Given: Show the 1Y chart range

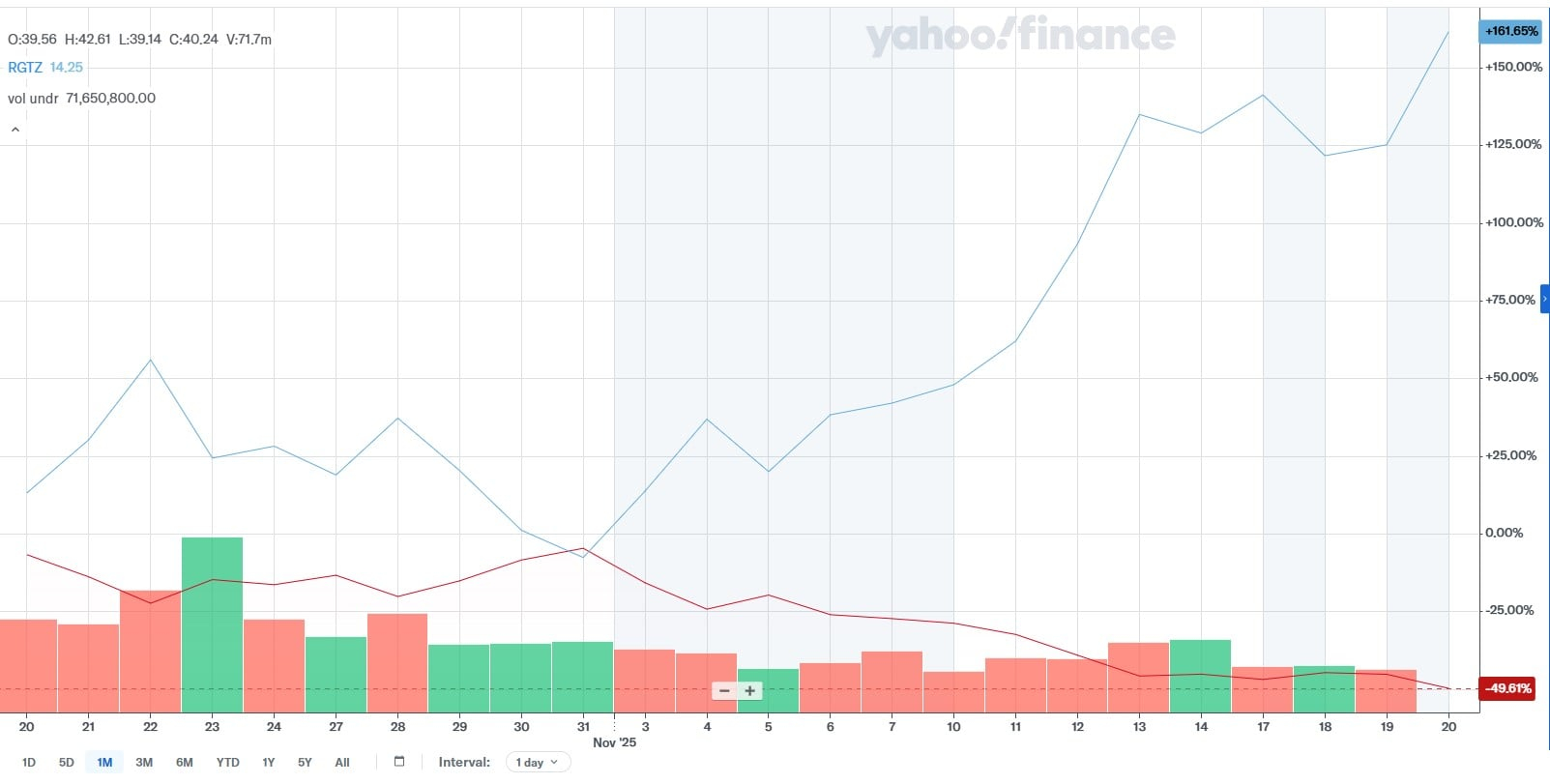Looking at the screenshot, I should tap(269, 763).
